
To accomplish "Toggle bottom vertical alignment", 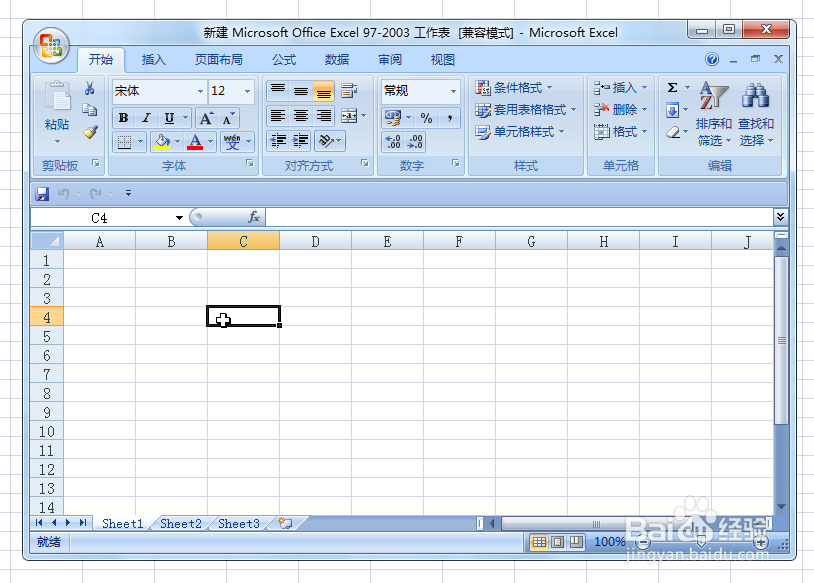I will pos(323,91).
